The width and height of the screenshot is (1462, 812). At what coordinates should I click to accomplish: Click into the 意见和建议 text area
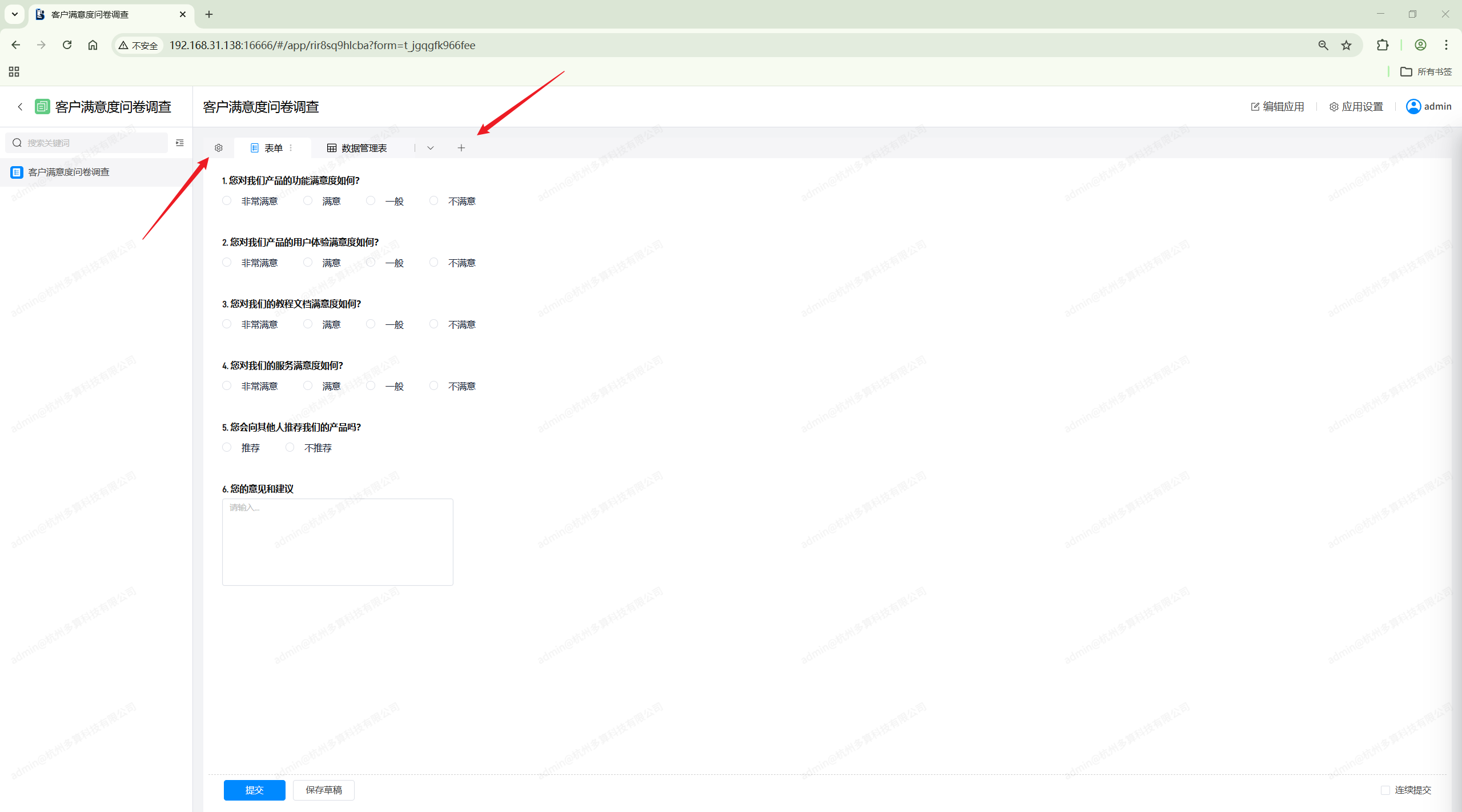[x=338, y=542]
